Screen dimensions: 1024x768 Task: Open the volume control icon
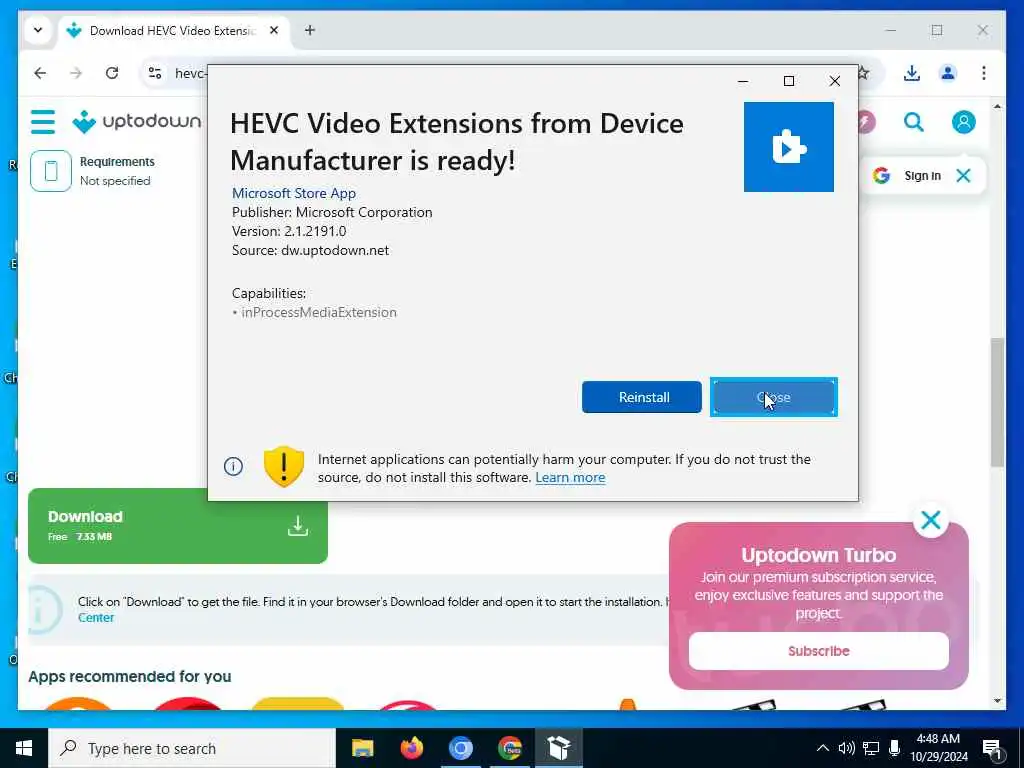(x=846, y=748)
